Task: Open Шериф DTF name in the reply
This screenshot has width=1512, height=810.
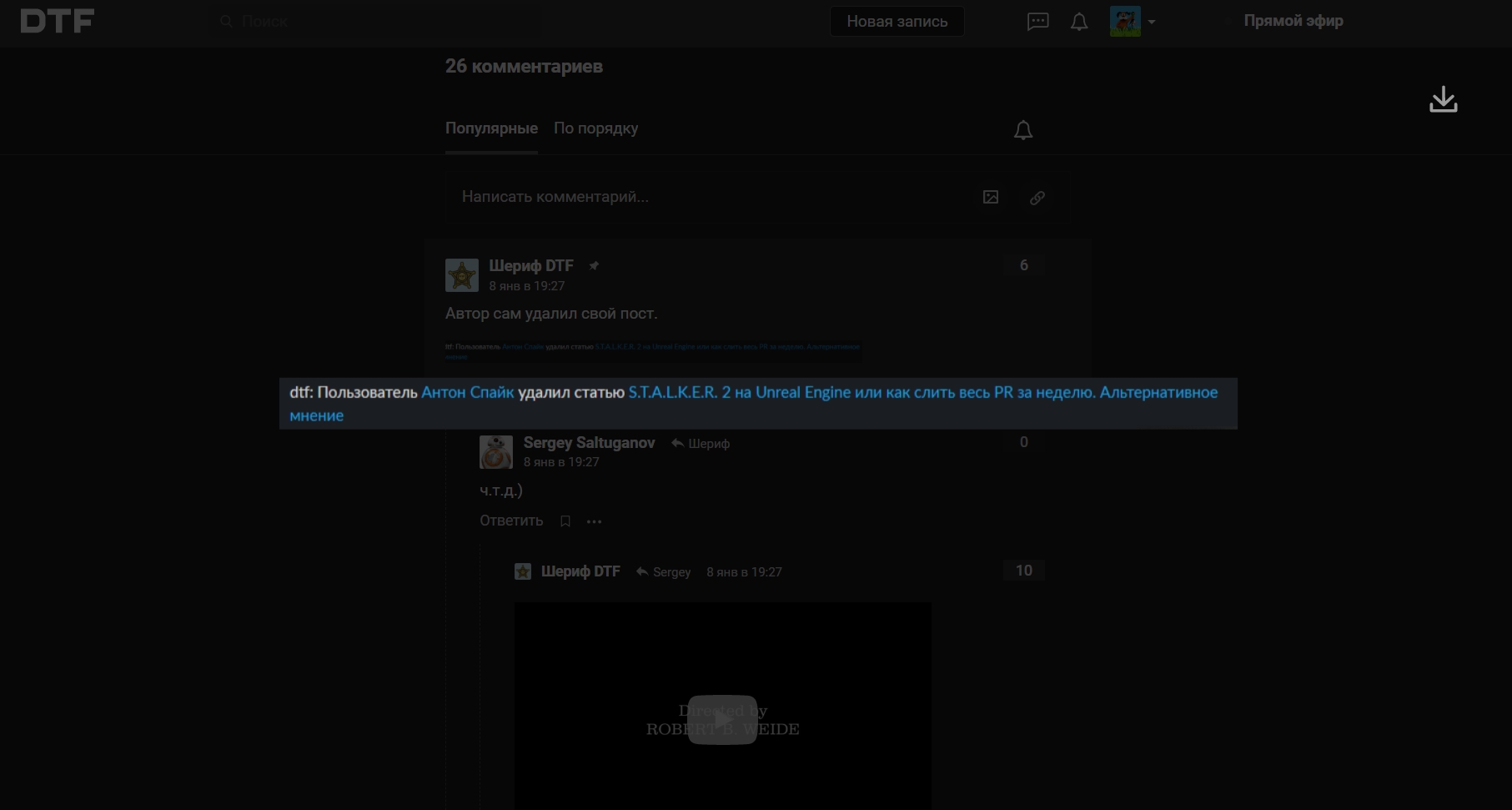Action: [580, 571]
